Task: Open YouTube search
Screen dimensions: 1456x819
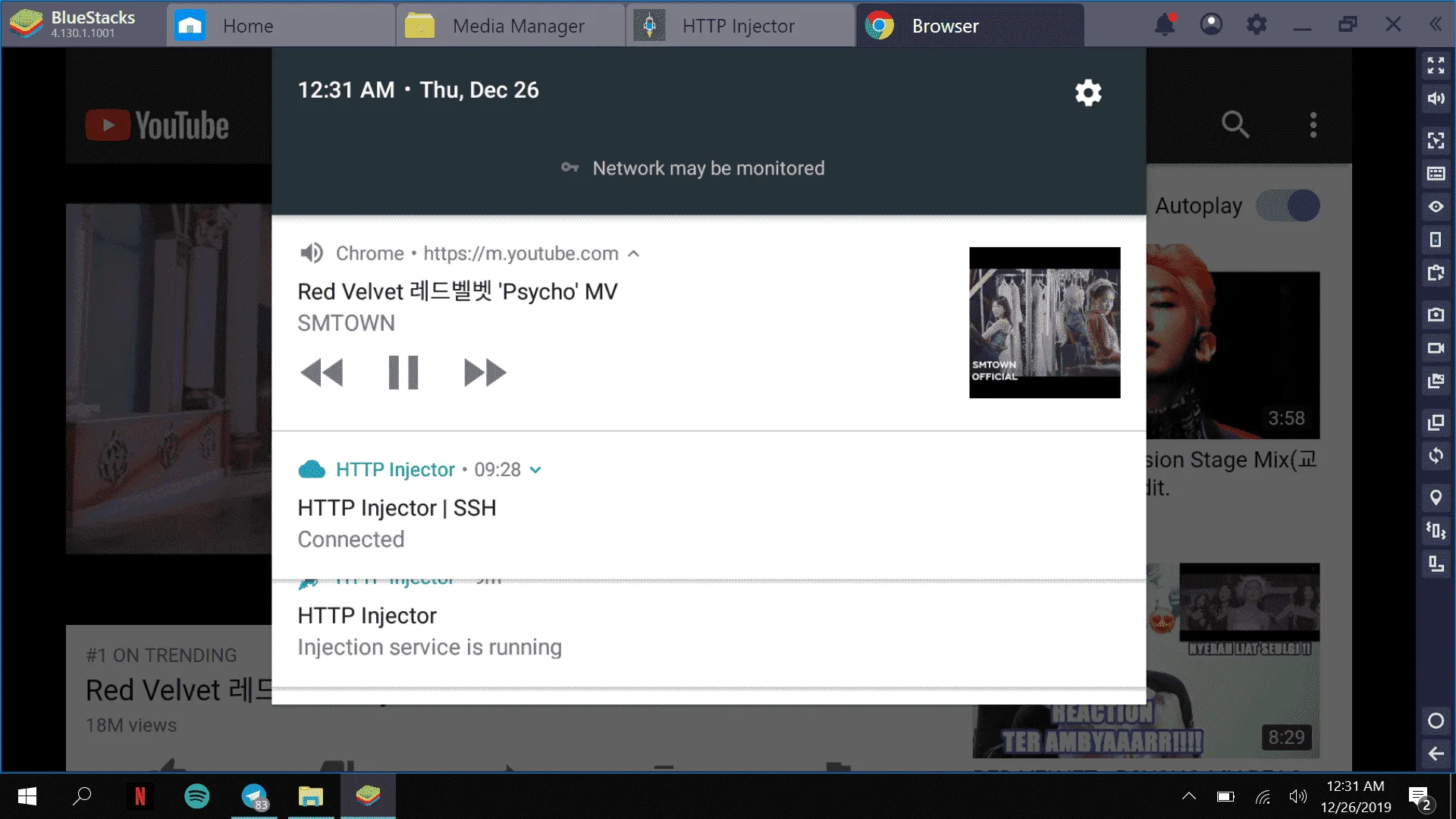Action: 1235,124
